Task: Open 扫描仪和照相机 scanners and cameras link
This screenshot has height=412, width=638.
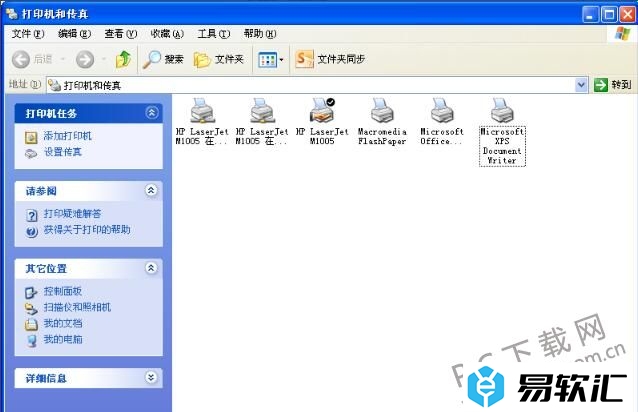Action: (x=77, y=307)
